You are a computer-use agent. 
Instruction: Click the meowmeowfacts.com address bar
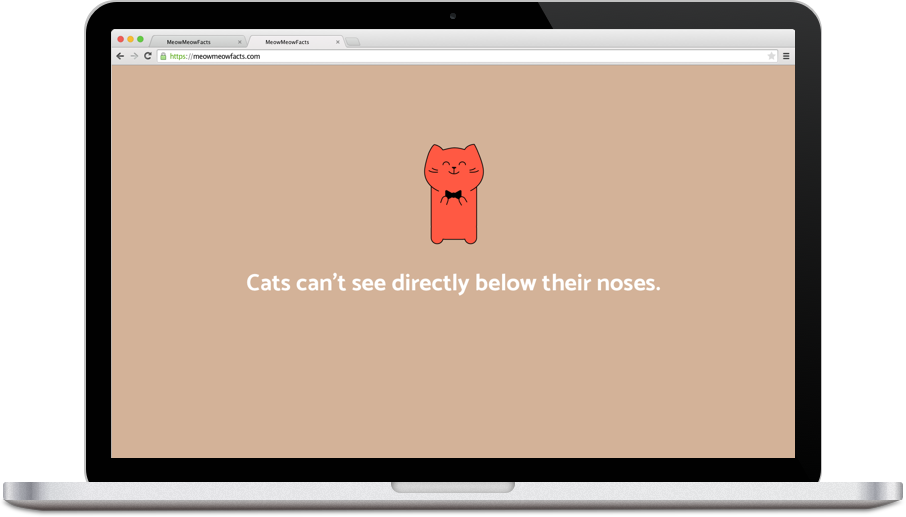coord(468,56)
